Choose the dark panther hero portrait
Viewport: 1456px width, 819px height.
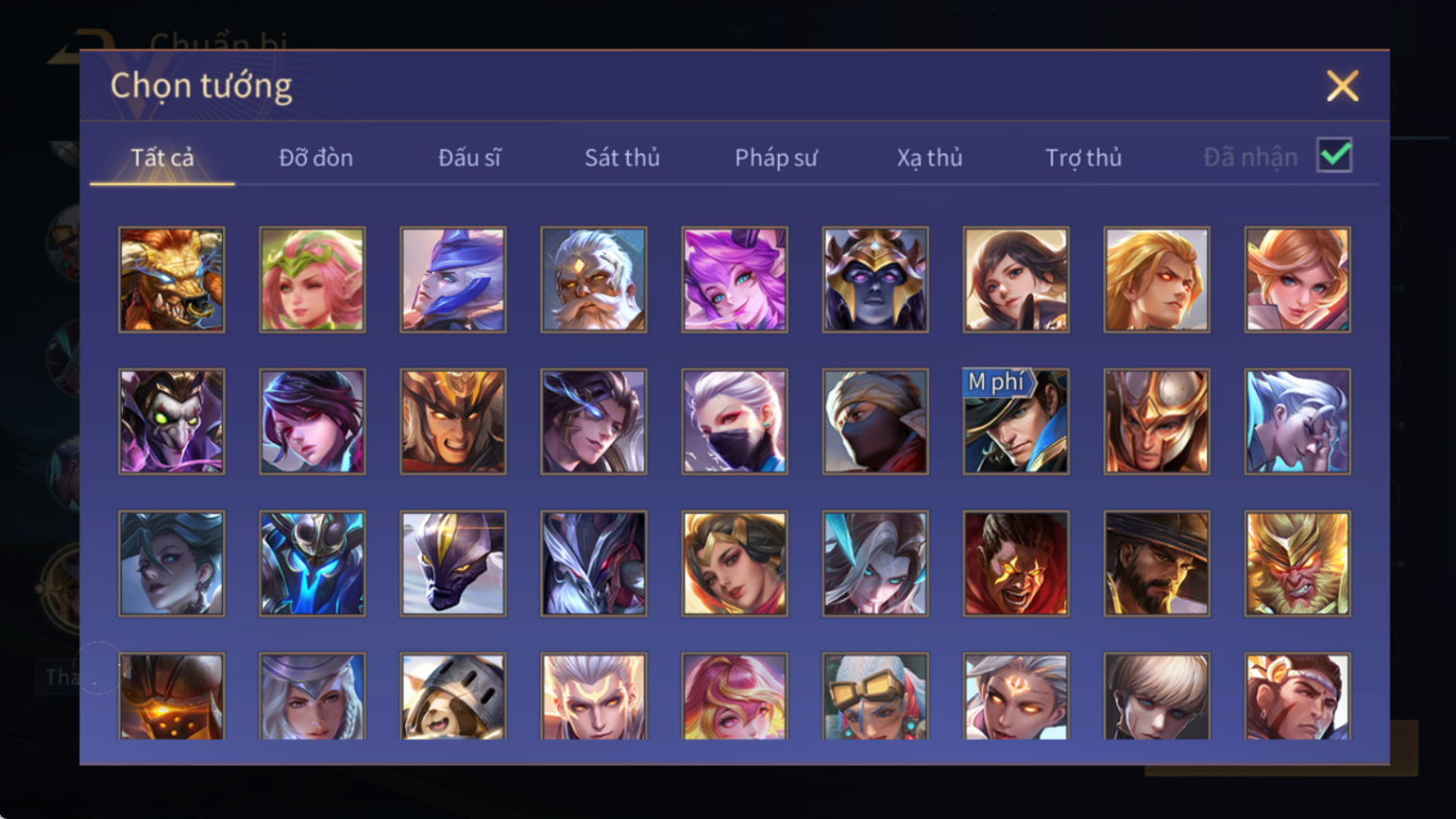(x=453, y=563)
